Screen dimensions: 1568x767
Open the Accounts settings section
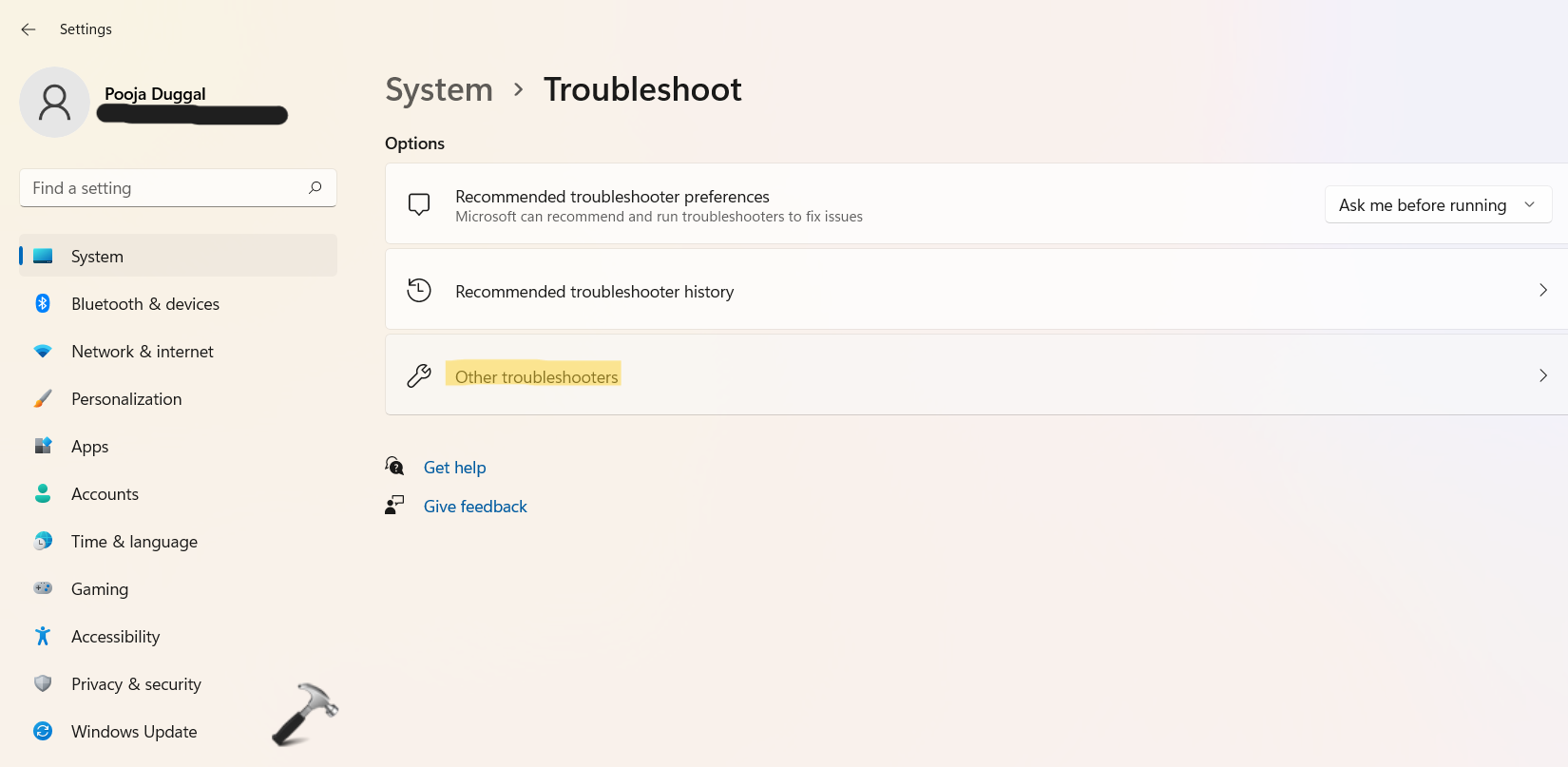click(x=105, y=494)
